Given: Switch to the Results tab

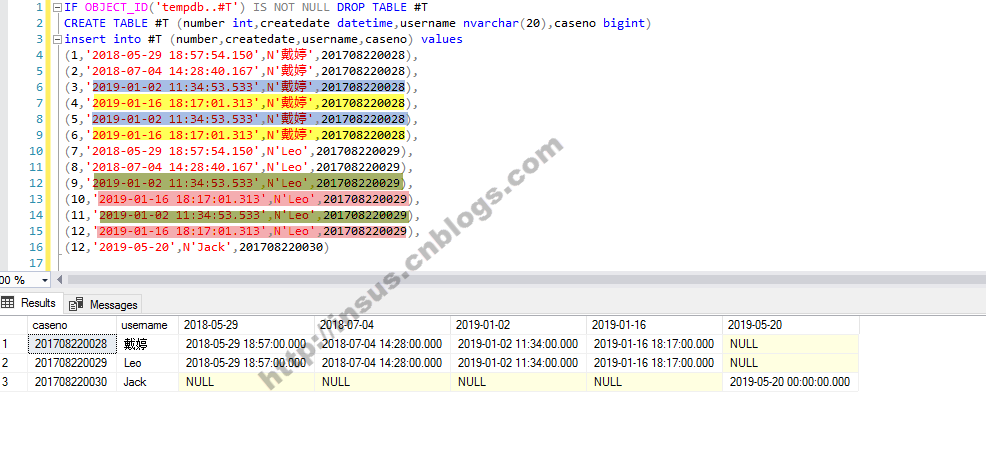Looking at the screenshot, I should (38, 303).
